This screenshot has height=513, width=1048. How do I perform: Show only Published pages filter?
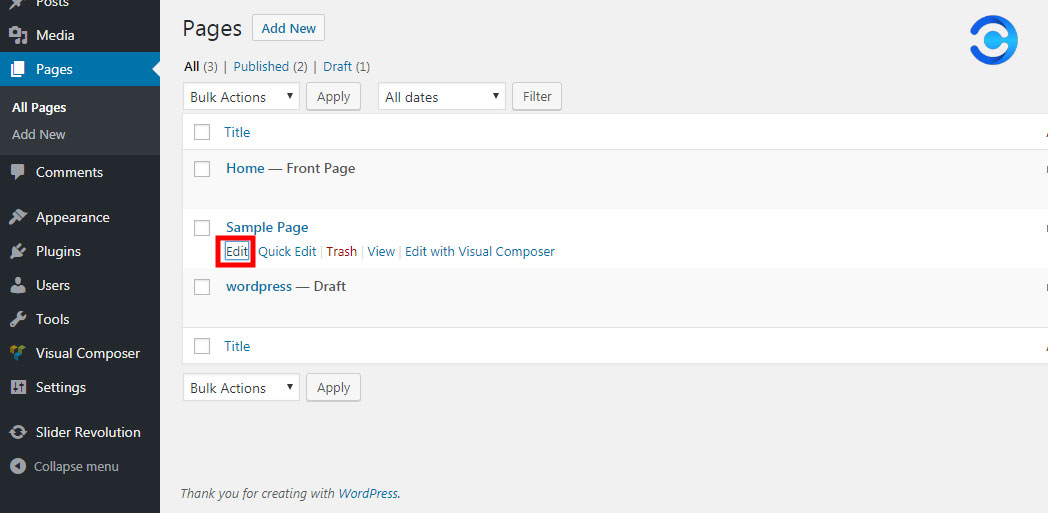tap(261, 67)
